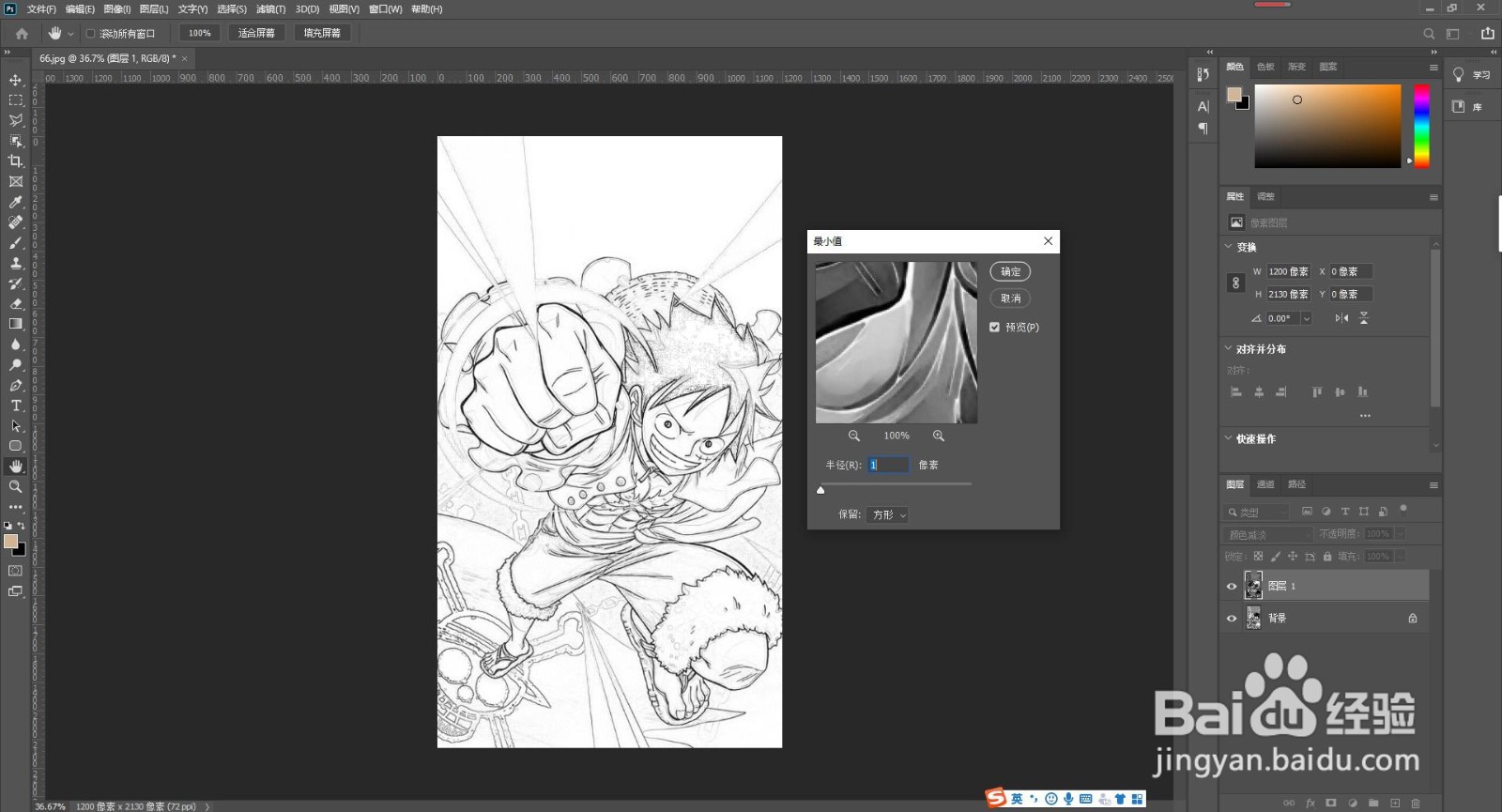The width and height of the screenshot is (1502, 812).
Task: Click 取消 in Minimum dialog
Action: coord(1010,299)
